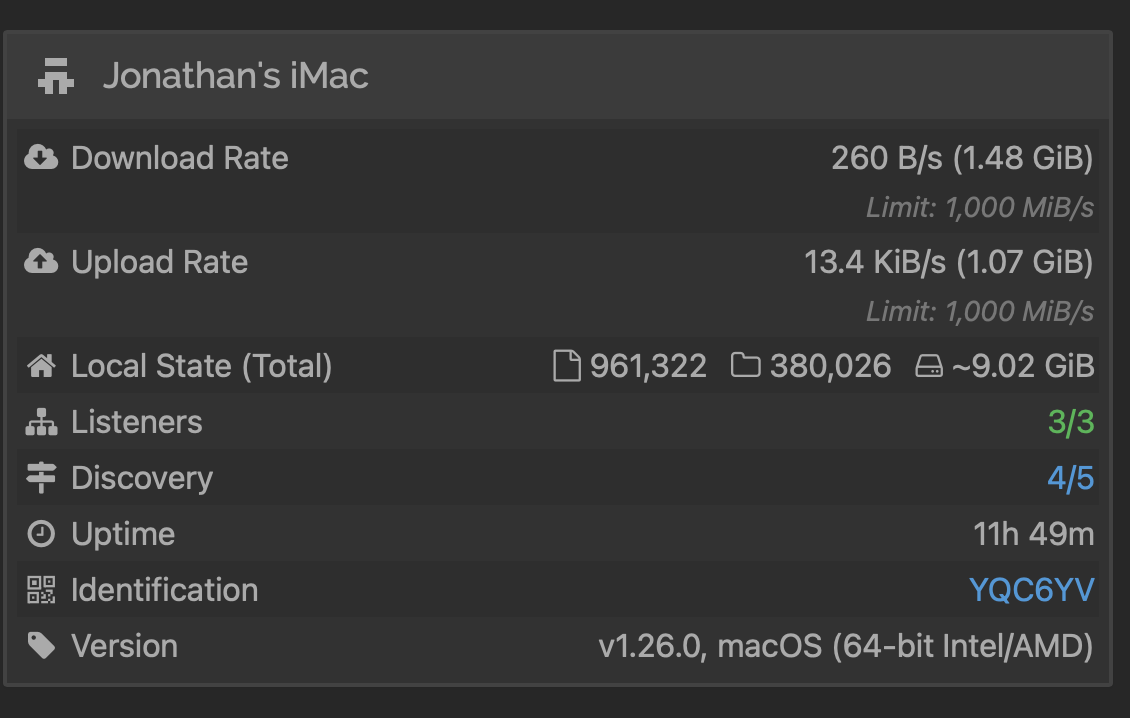The image size is (1130, 718).
Task: Click the Listeners network icon
Action: (41, 422)
